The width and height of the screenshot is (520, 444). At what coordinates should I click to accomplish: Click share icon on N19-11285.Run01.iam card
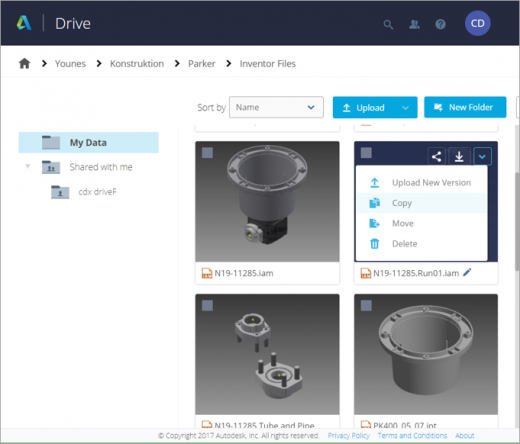coord(436,156)
